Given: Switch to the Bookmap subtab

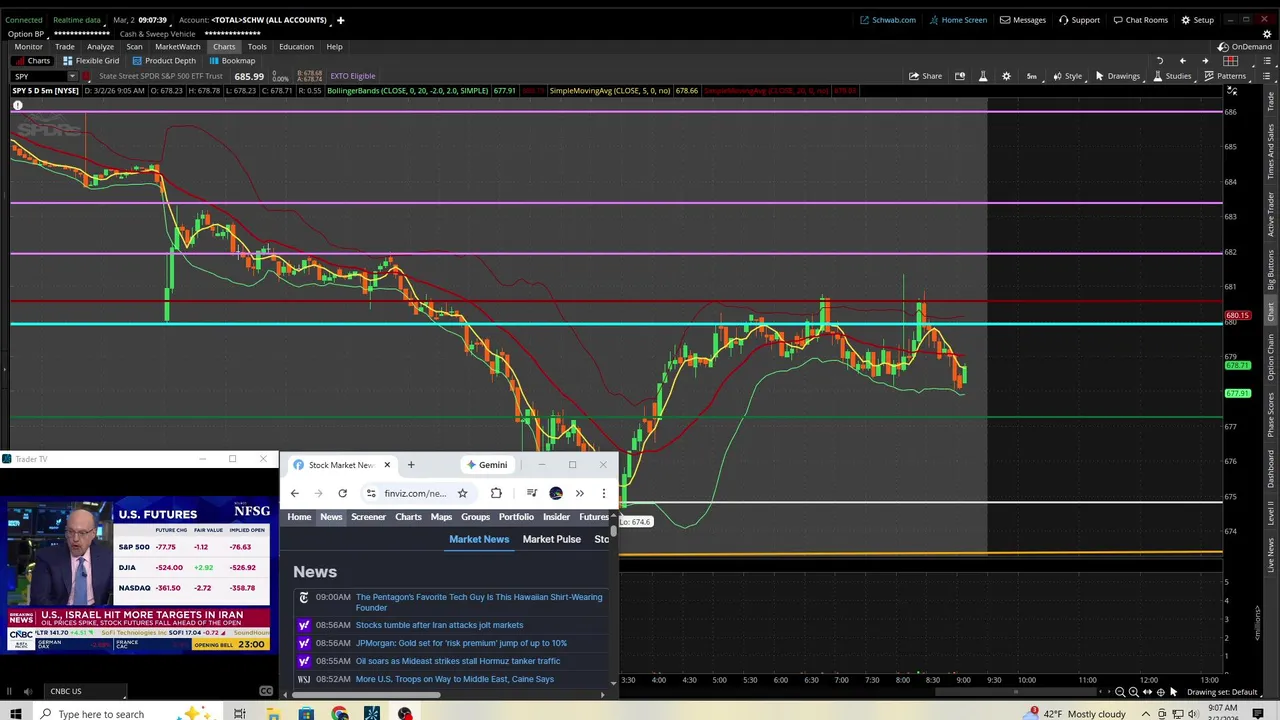Looking at the screenshot, I should [x=232, y=61].
